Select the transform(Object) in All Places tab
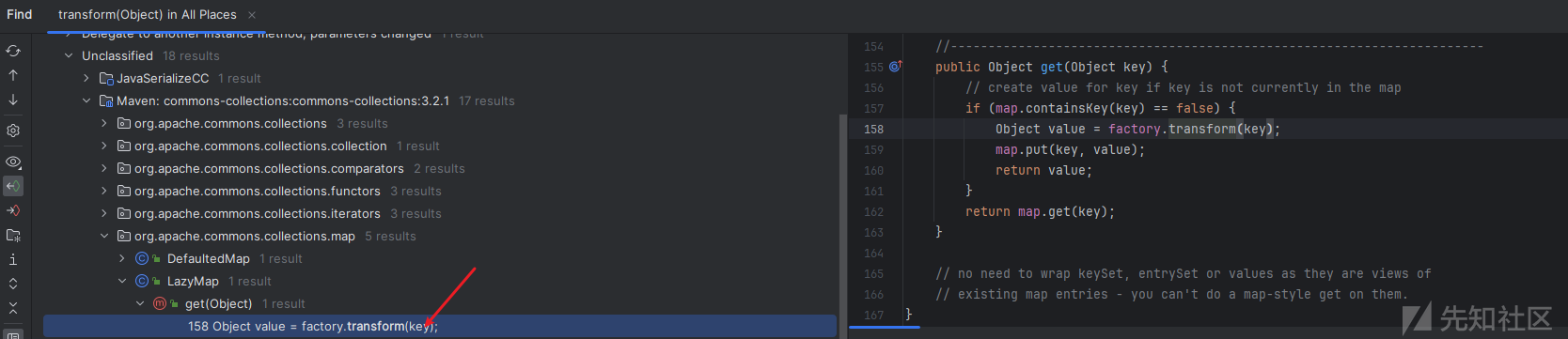The height and width of the screenshot is (339, 1568). point(148,15)
